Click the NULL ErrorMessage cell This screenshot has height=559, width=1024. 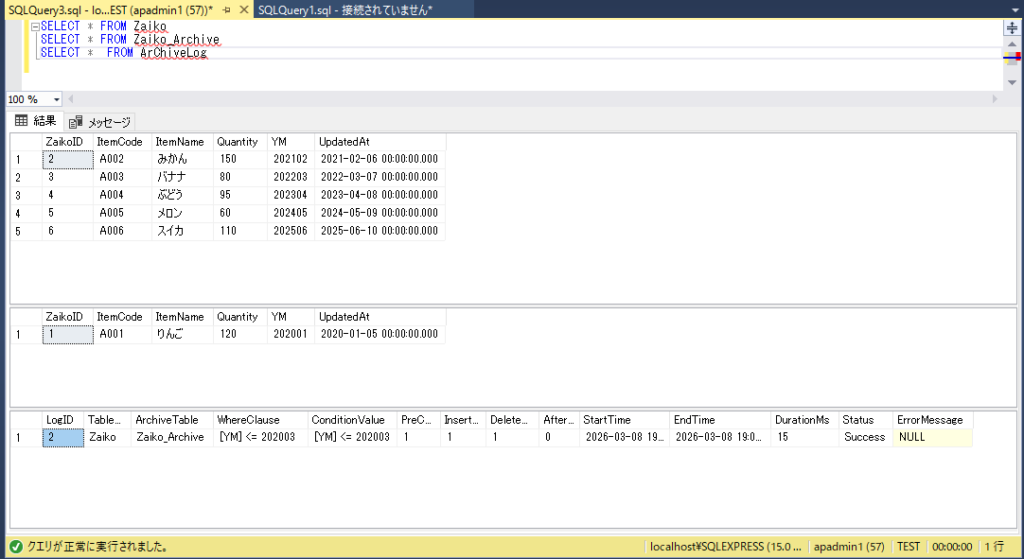(912, 437)
